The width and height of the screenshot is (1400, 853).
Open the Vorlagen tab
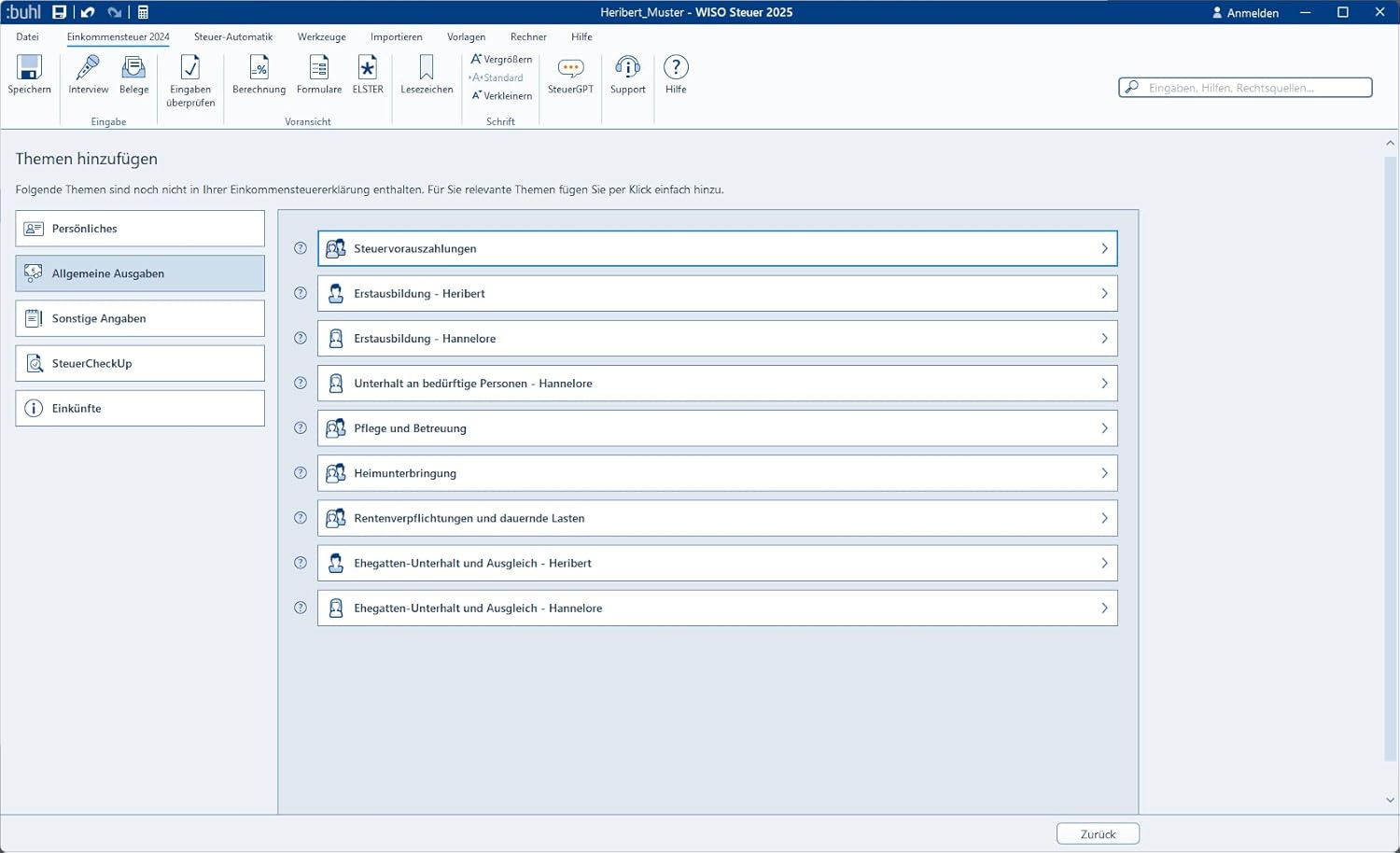point(466,36)
